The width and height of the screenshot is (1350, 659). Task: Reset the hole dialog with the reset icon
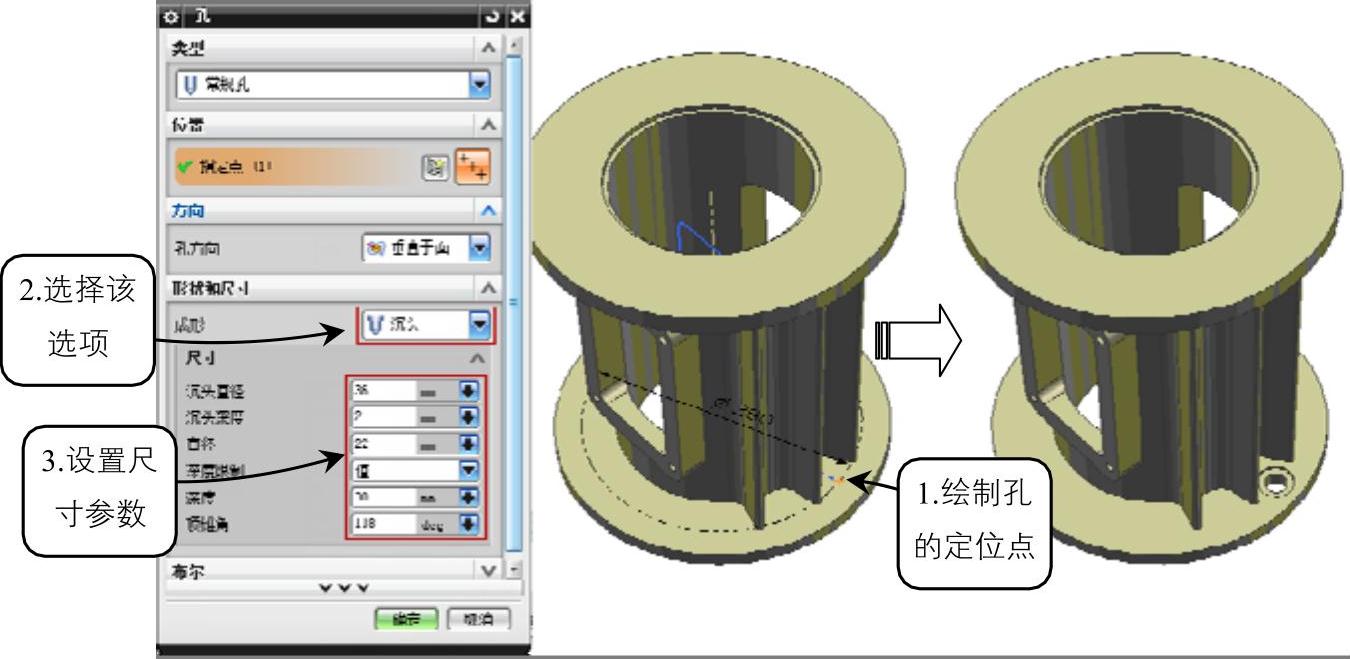pos(491,16)
